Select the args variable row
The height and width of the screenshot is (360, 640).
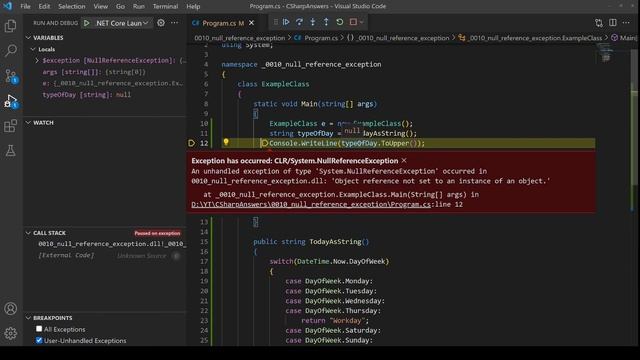tap(105, 72)
